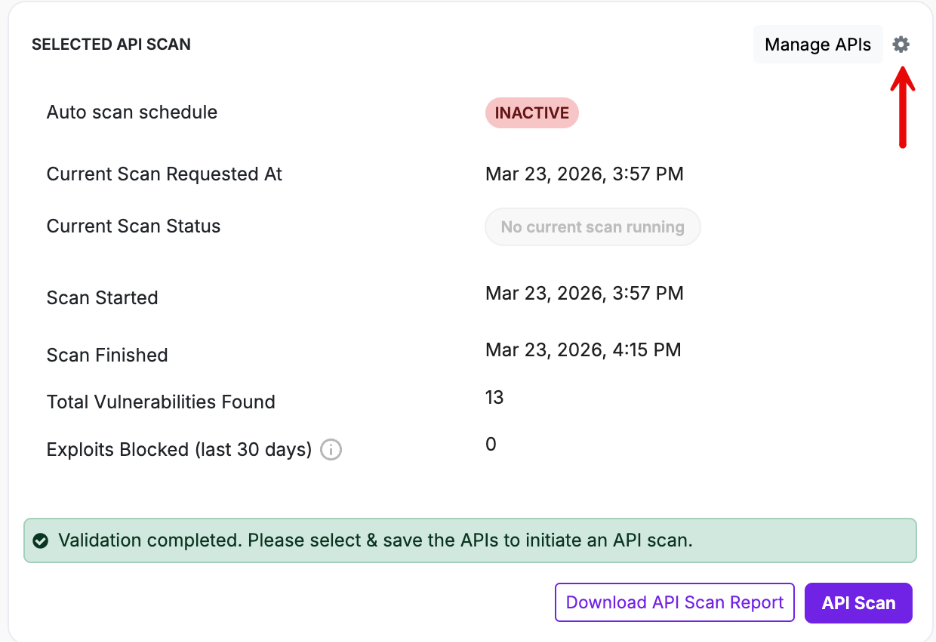
Task: Open scan settings via the gear icon
Action: (x=901, y=44)
